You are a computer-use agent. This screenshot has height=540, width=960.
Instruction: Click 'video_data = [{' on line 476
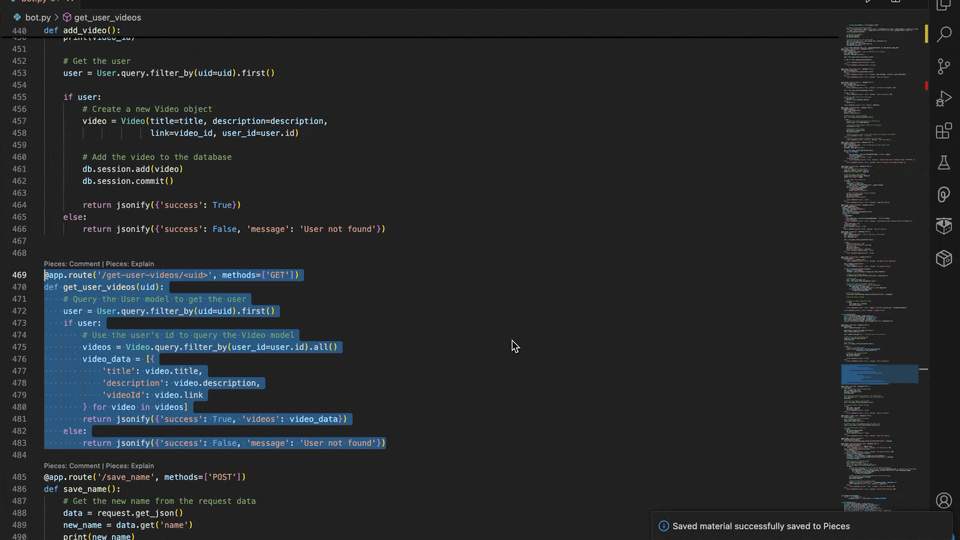point(119,359)
